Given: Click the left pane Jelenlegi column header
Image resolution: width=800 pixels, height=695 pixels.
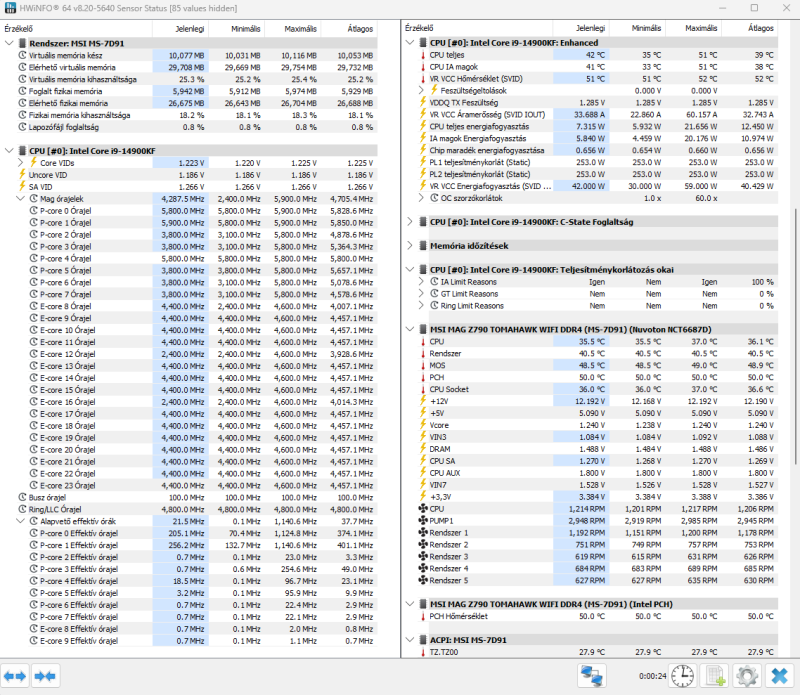Looking at the screenshot, I should click(x=180, y=29).
